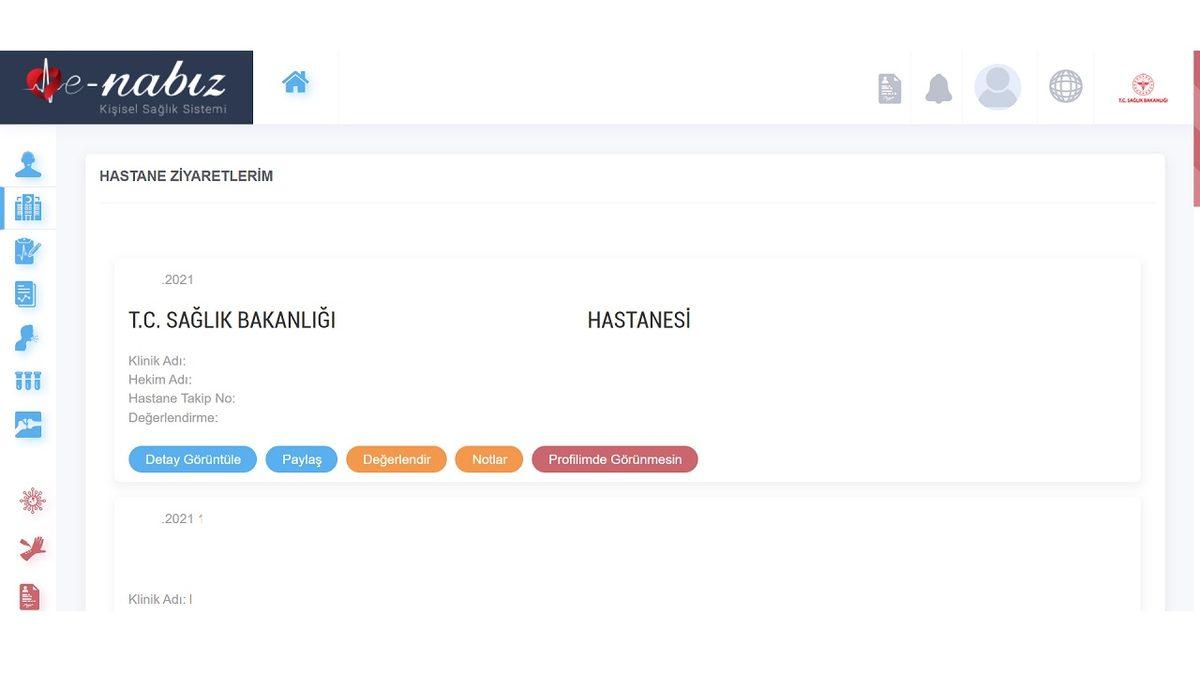The image size is (1200, 675).
Task: Open lab results via the test tubes icon
Action: click(27, 380)
